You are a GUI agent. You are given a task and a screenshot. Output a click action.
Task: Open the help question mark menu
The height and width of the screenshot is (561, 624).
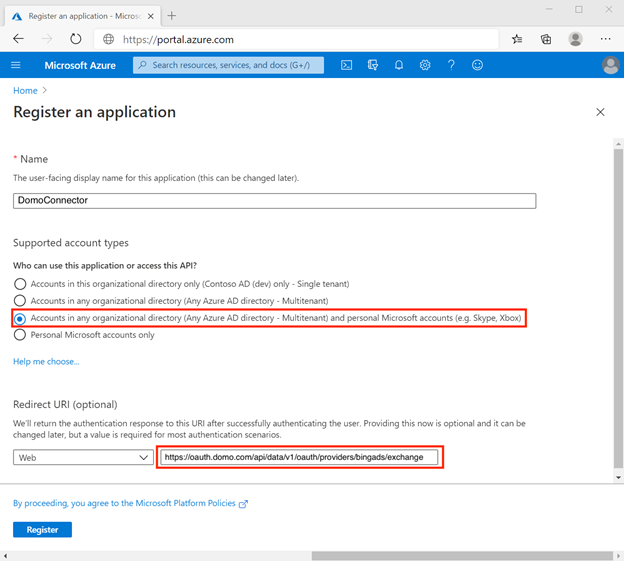(451, 65)
